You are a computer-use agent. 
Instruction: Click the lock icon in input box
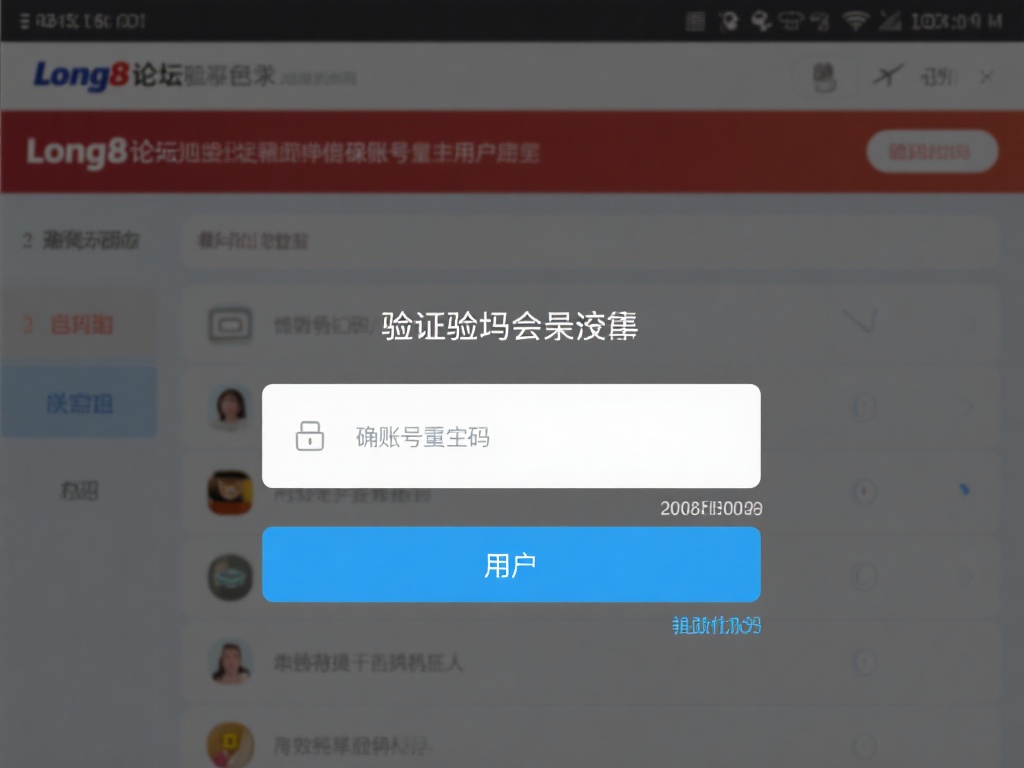pos(310,436)
